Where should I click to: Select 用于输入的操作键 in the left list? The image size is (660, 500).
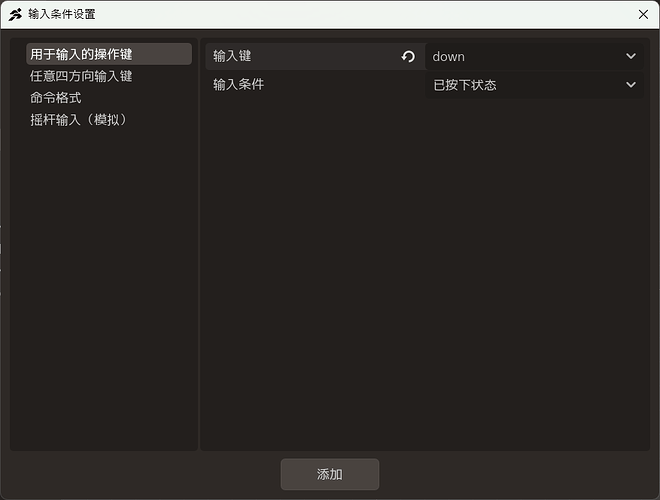pyautogui.click(x=109, y=54)
